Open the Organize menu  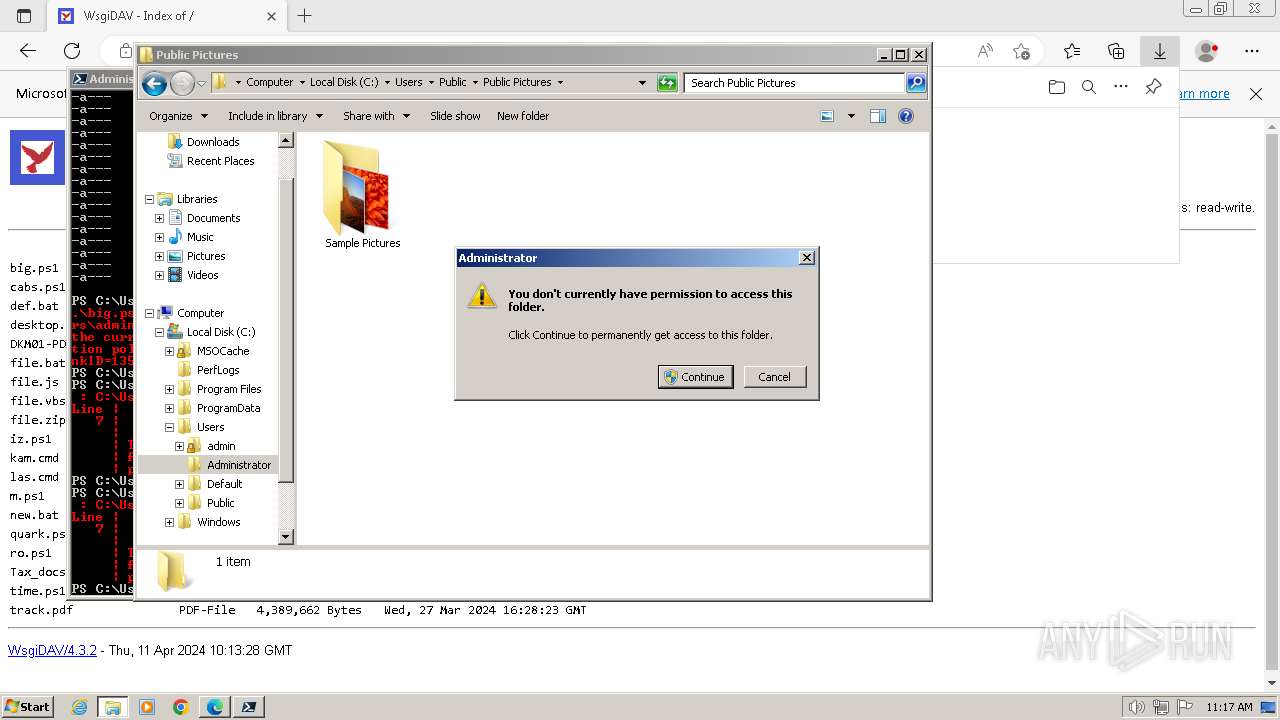[178, 116]
